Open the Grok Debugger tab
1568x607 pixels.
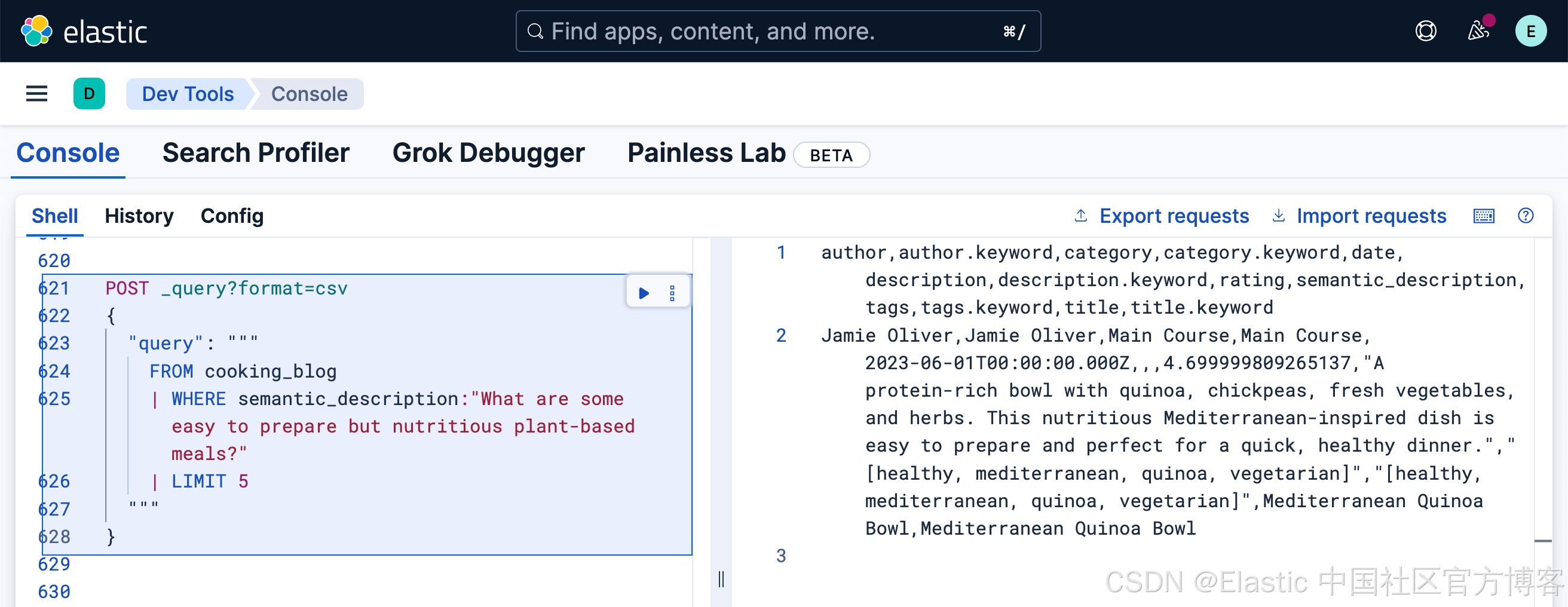pyautogui.click(x=488, y=153)
